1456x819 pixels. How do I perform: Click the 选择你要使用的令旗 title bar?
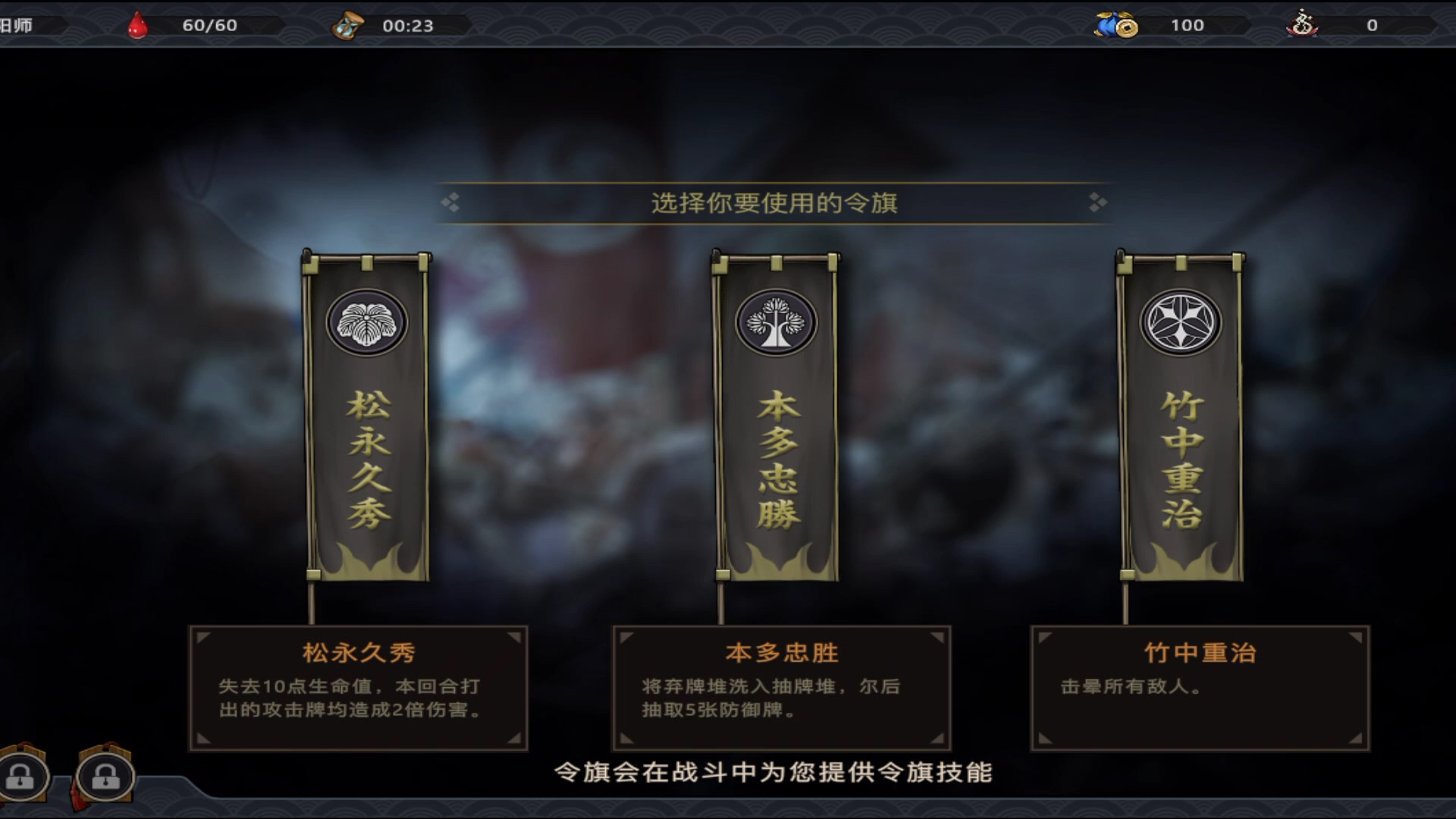(774, 203)
